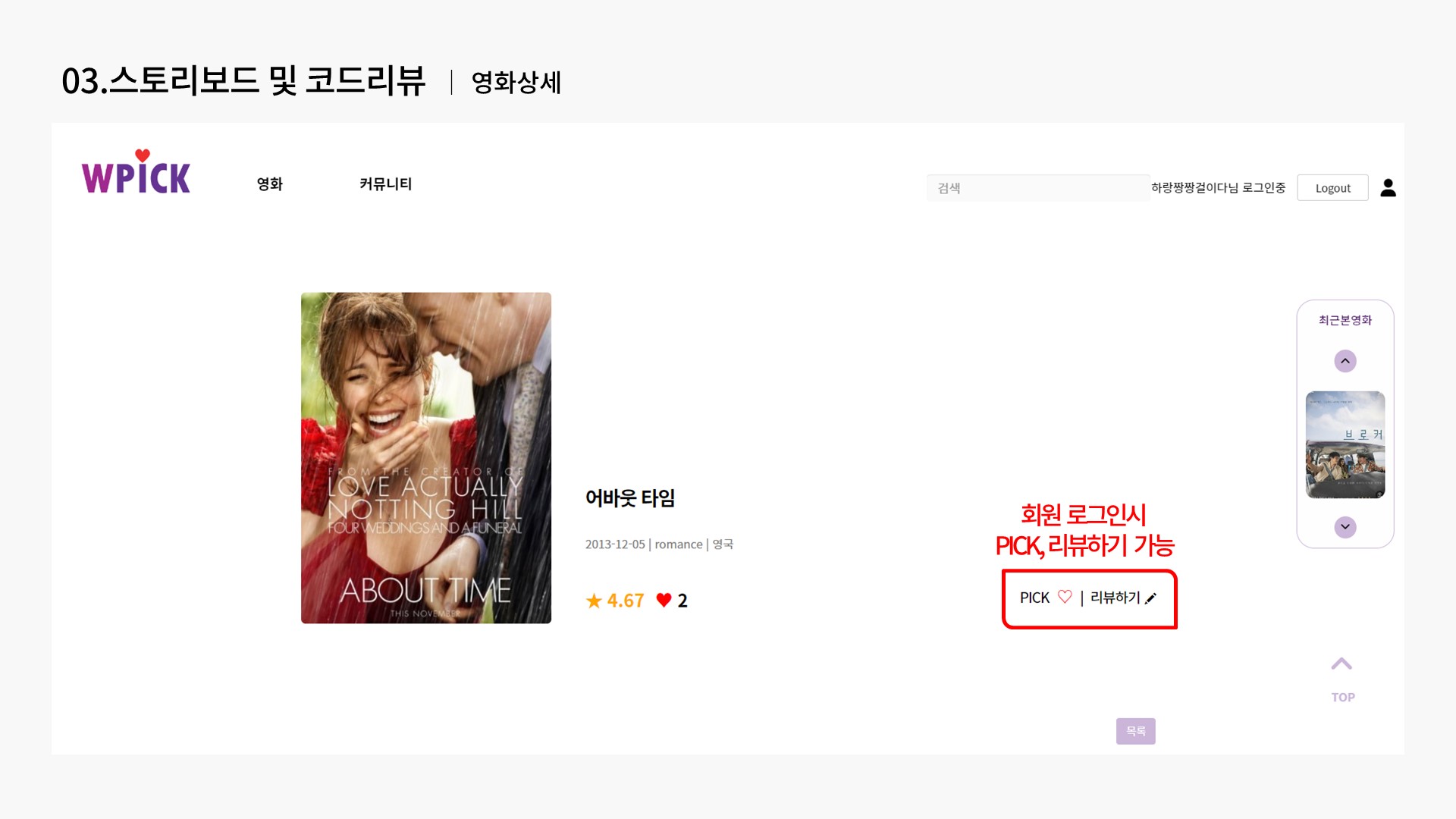This screenshot has width=1456, height=819.
Task: Click the About Time poster image
Action: tap(425, 458)
